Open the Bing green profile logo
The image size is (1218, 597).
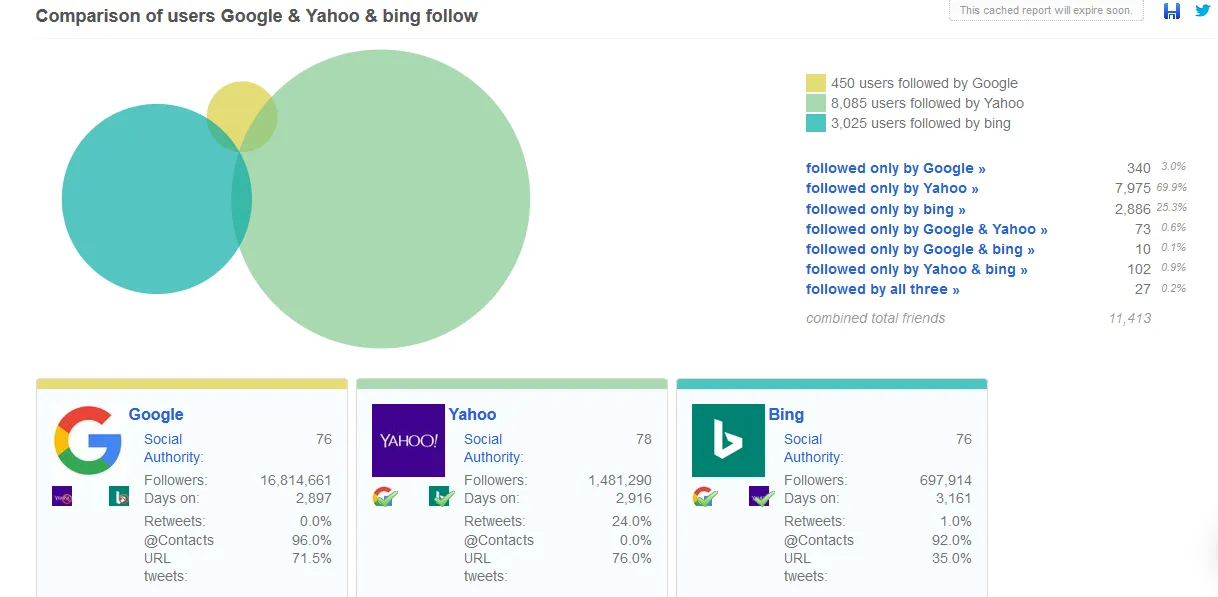point(728,440)
